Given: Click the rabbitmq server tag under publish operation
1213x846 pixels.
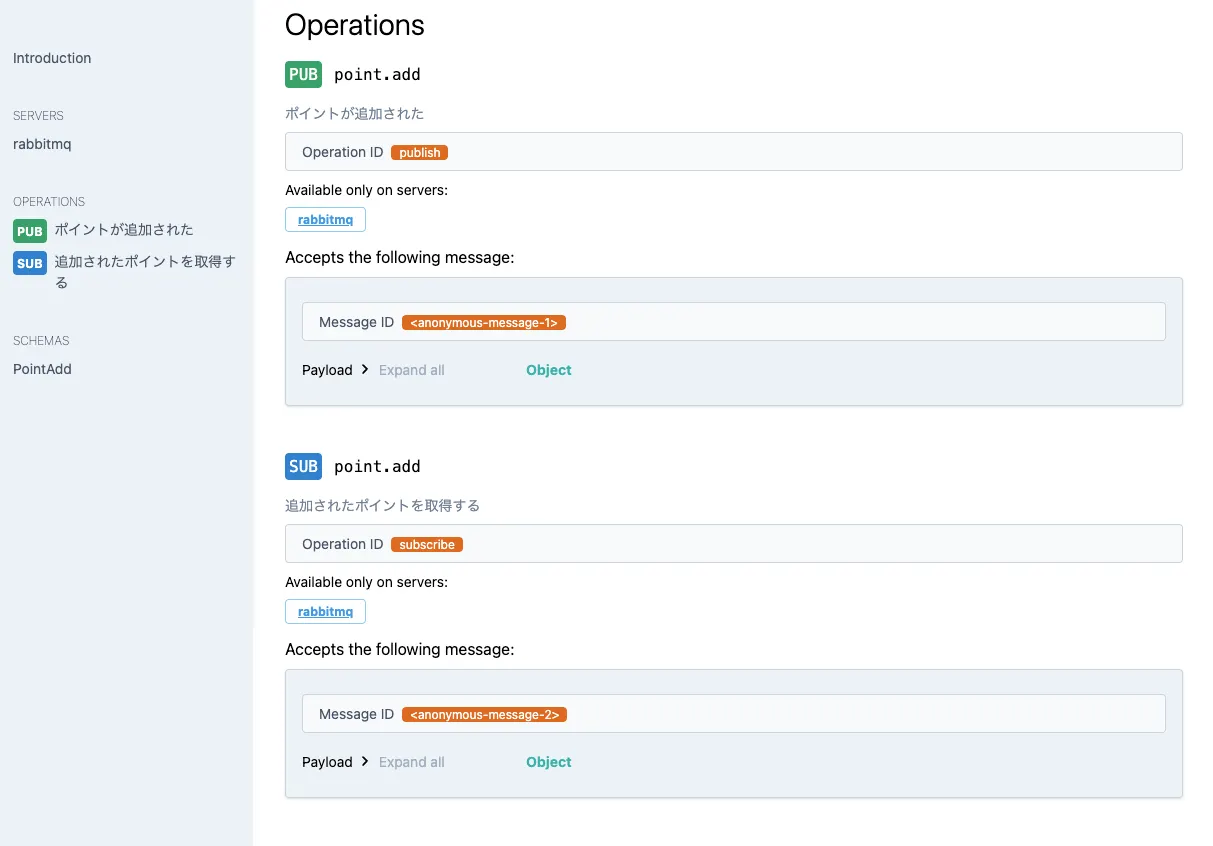Looking at the screenshot, I should click(325, 219).
